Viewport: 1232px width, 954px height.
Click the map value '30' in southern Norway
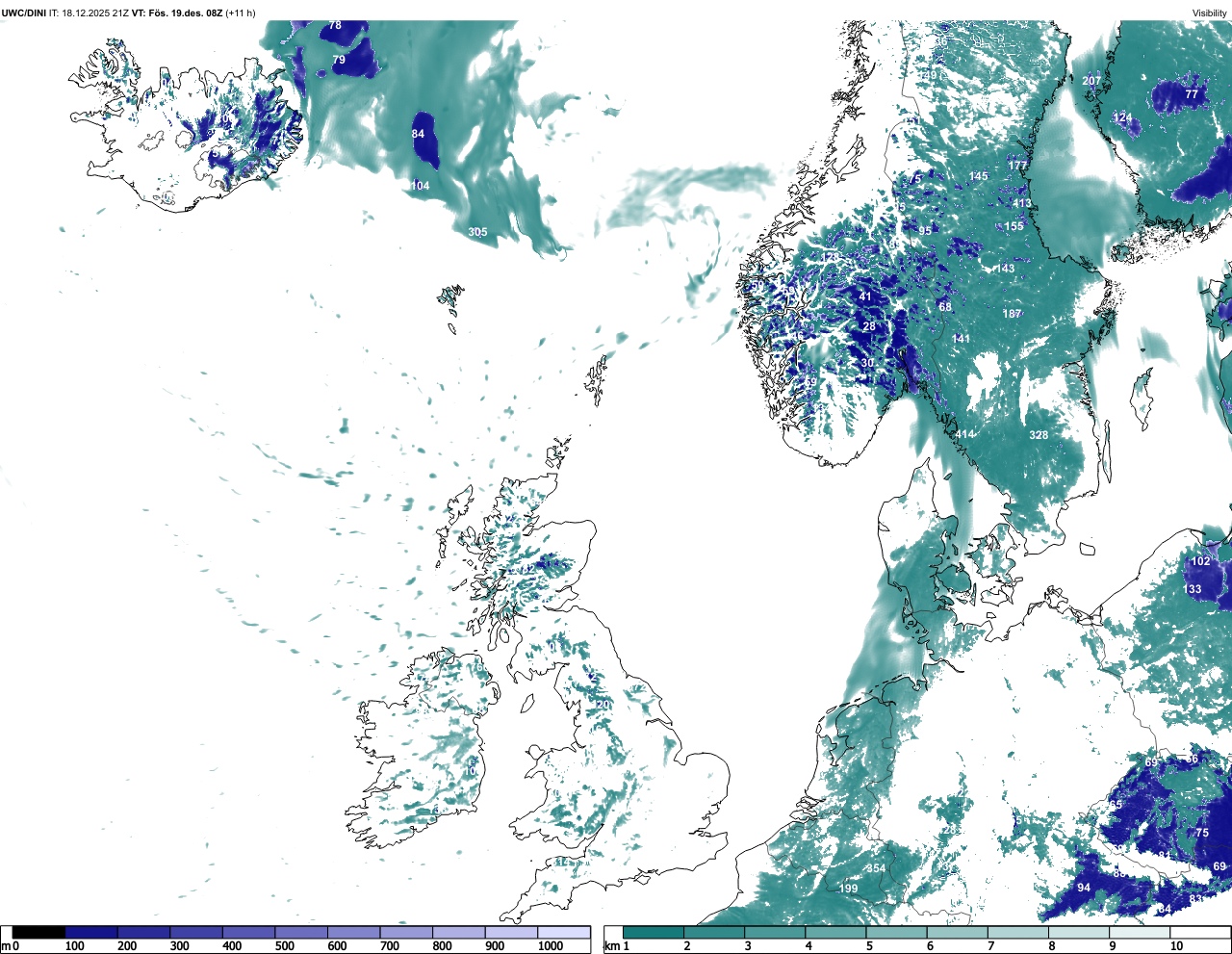(x=867, y=363)
